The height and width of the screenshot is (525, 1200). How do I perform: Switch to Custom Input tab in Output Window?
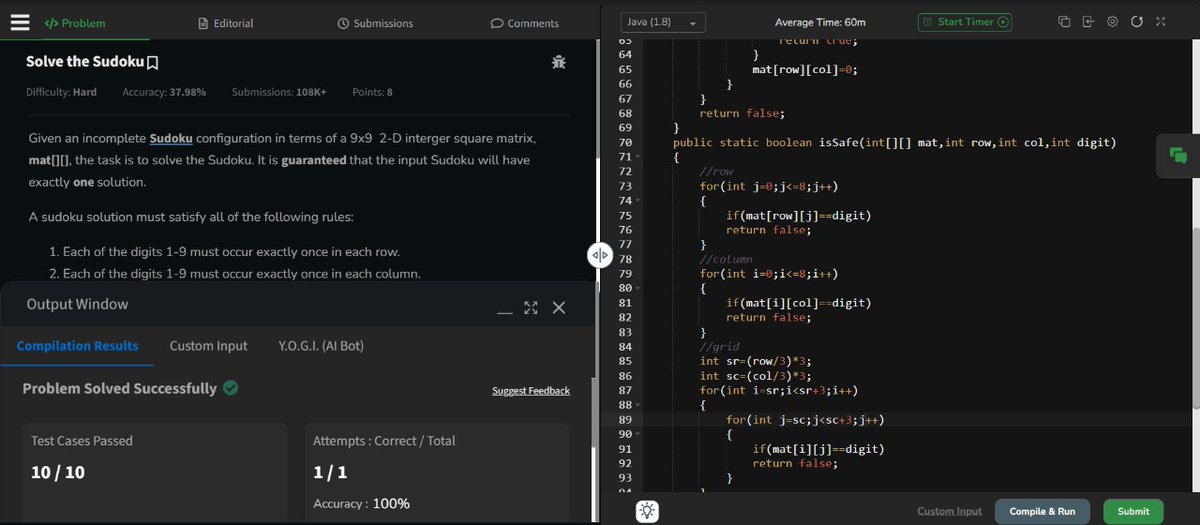tap(208, 346)
